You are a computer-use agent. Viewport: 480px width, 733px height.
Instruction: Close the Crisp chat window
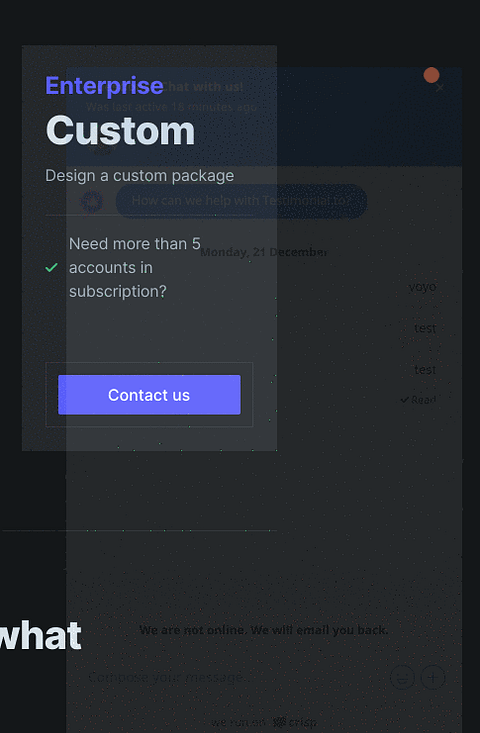439,88
